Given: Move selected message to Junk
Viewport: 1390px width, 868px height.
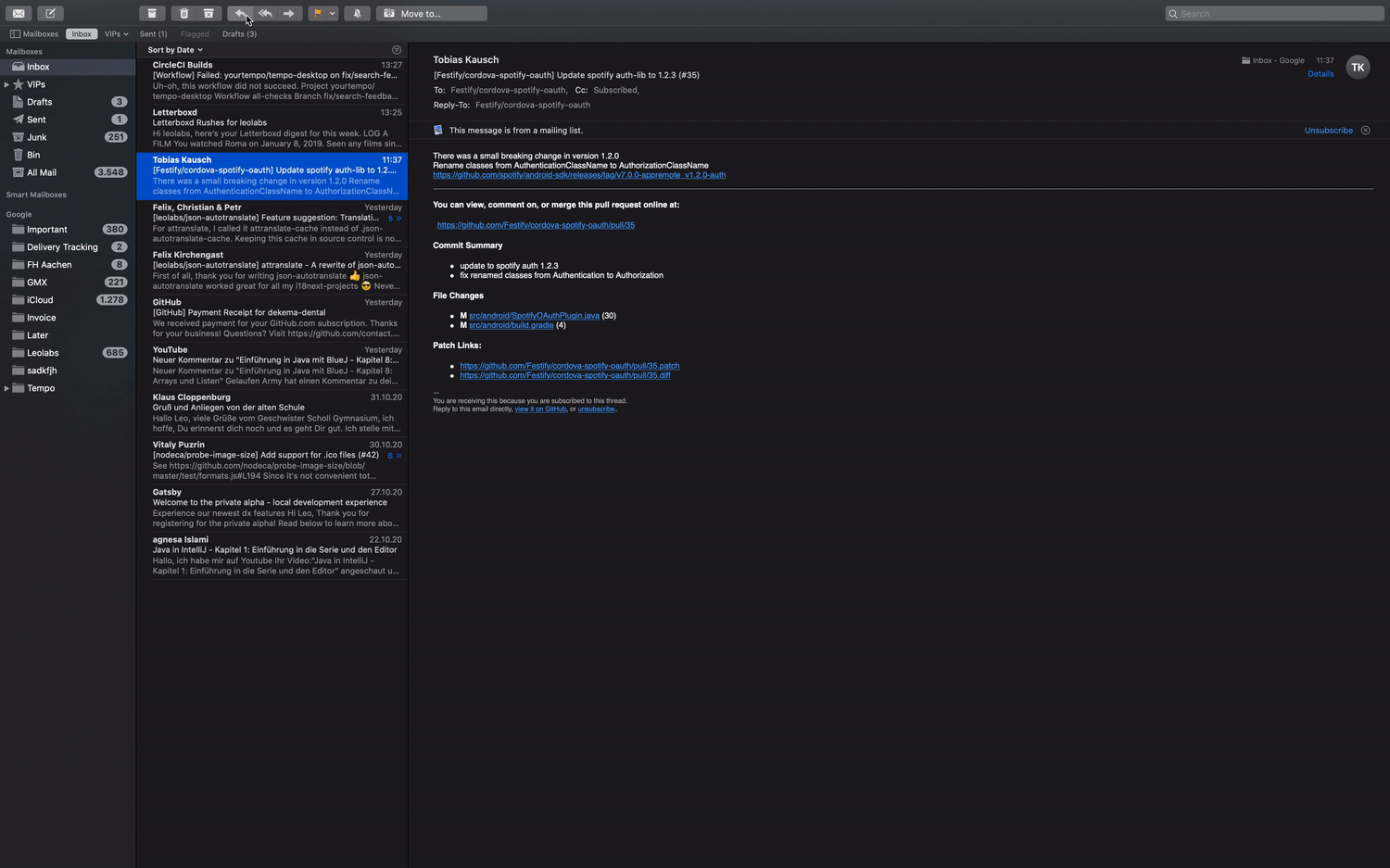Looking at the screenshot, I should [208, 13].
